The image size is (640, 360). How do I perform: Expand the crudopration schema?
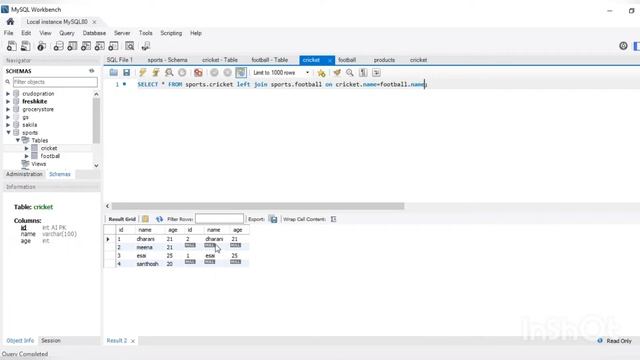pyautogui.click(x=8, y=93)
